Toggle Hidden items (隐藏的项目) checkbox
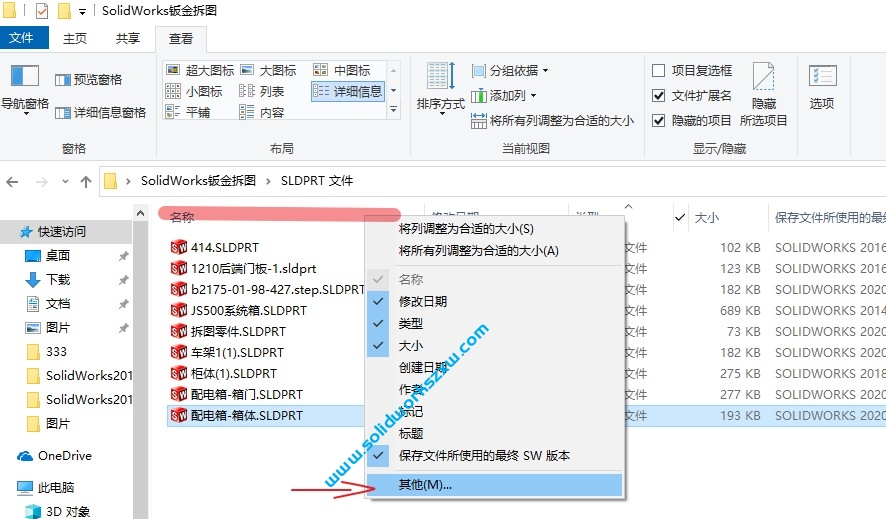Image resolution: width=886 pixels, height=519 pixels. tap(692, 120)
